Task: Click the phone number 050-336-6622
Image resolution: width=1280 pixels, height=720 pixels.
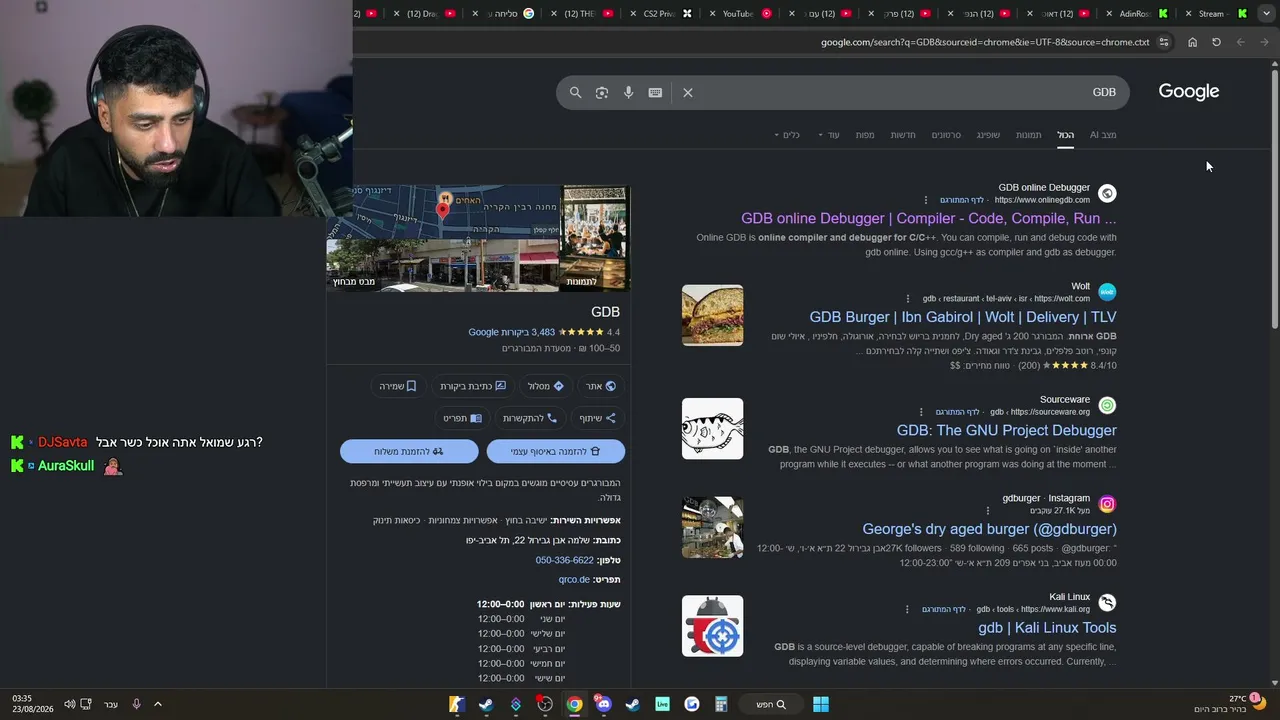Action: pos(564,560)
